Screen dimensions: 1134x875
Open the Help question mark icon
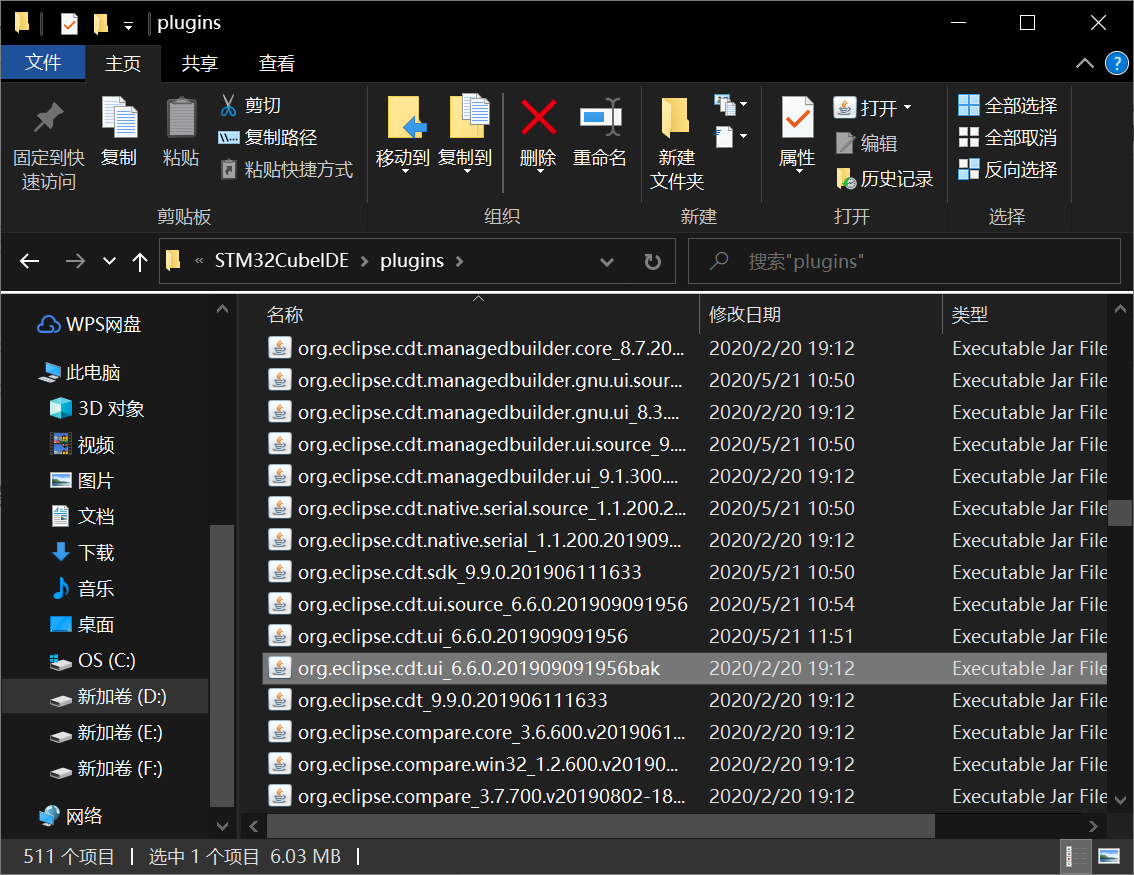click(x=1116, y=63)
